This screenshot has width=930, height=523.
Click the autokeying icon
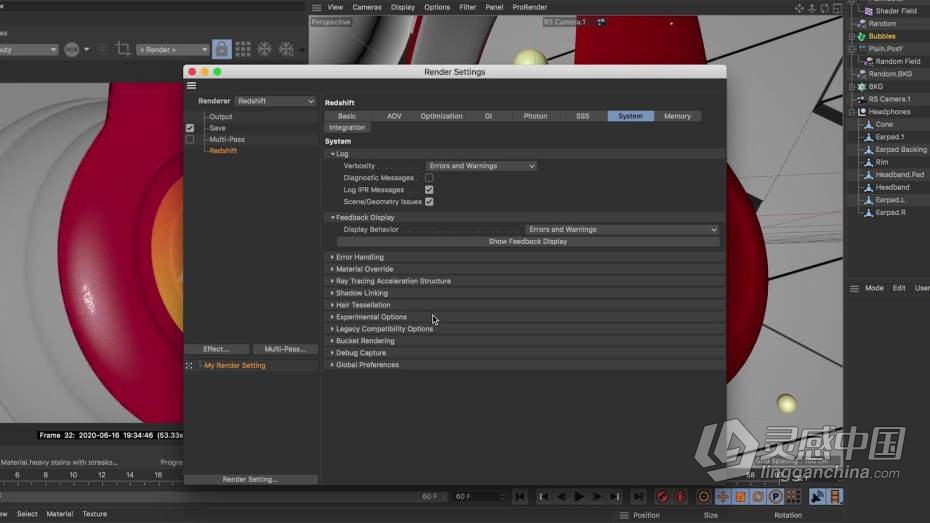tap(680, 496)
